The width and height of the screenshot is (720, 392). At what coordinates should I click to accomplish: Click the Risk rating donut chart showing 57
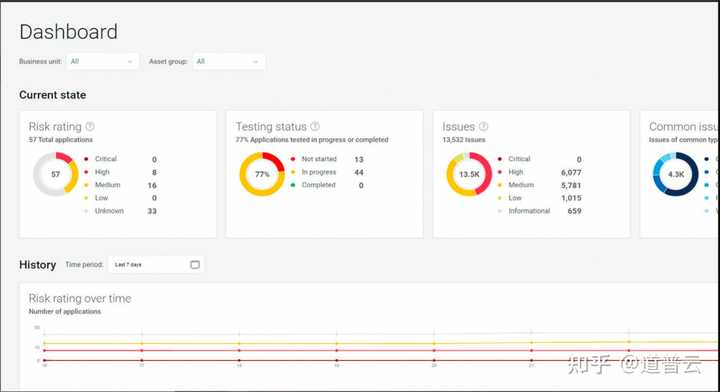pos(56,174)
